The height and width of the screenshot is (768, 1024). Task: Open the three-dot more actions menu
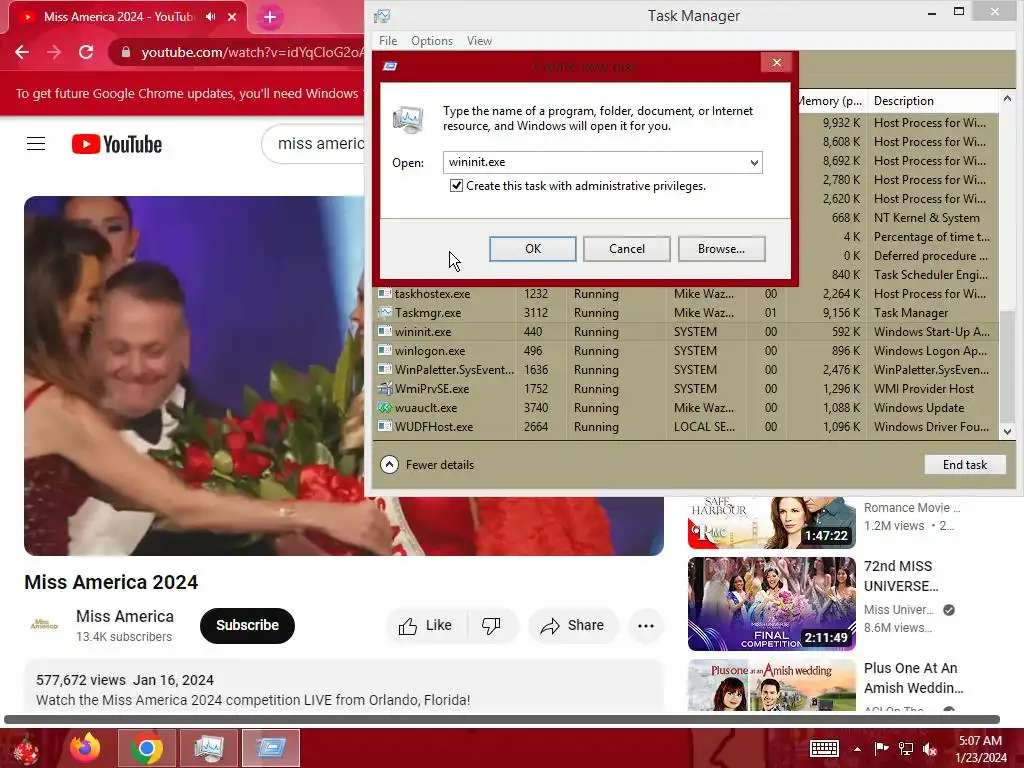tap(646, 626)
